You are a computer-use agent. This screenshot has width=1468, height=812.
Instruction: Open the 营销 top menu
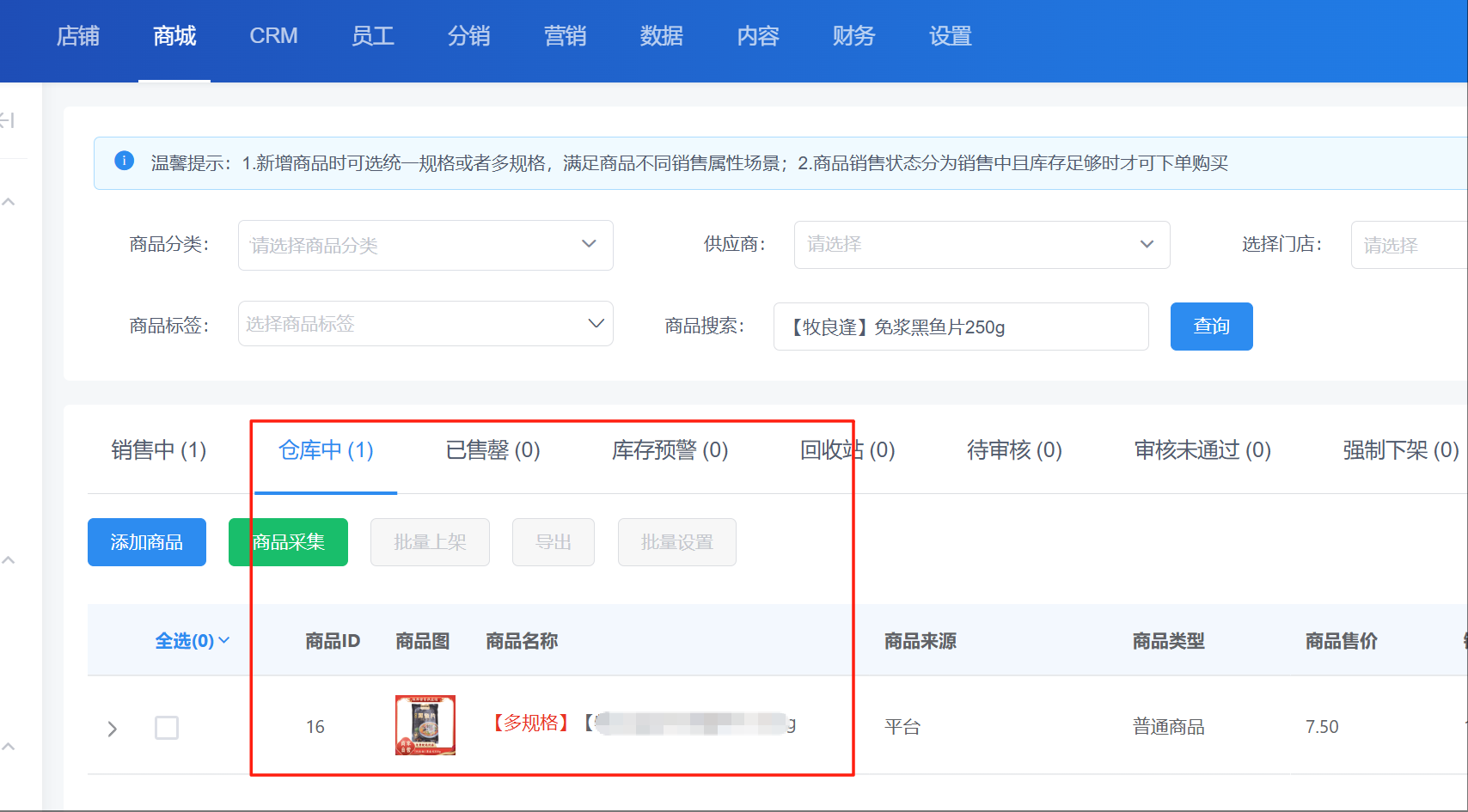pyautogui.click(x=566, y=36)
